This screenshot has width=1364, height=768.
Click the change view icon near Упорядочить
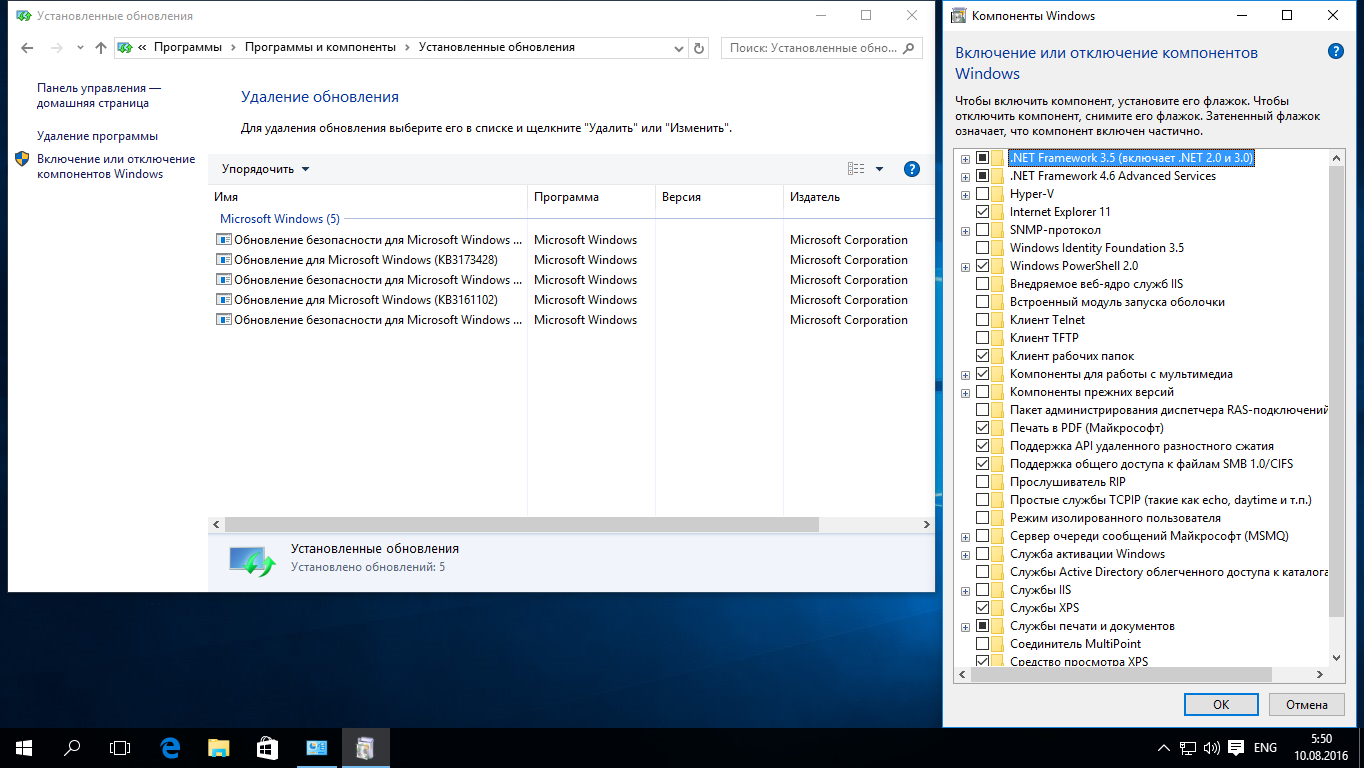[856, 169]
